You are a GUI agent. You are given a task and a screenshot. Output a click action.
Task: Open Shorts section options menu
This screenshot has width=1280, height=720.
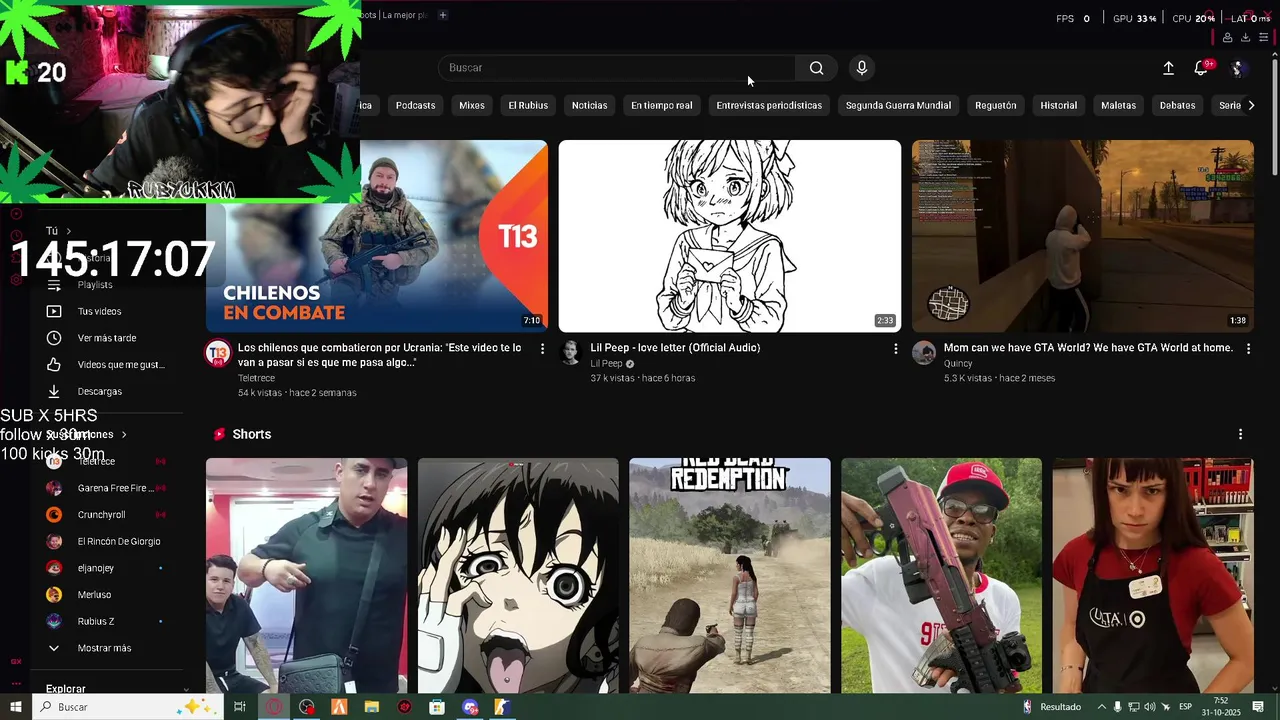point(1240,434)
